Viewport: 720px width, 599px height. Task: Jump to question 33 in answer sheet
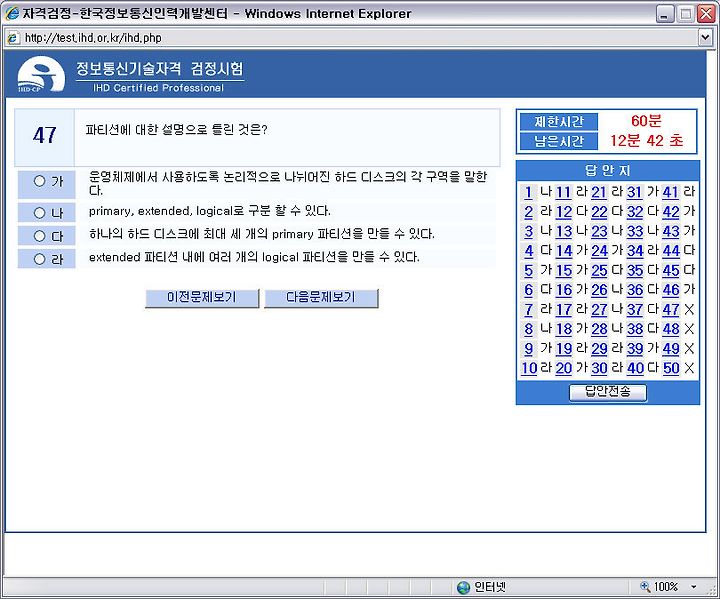click(x=635, y=231)
